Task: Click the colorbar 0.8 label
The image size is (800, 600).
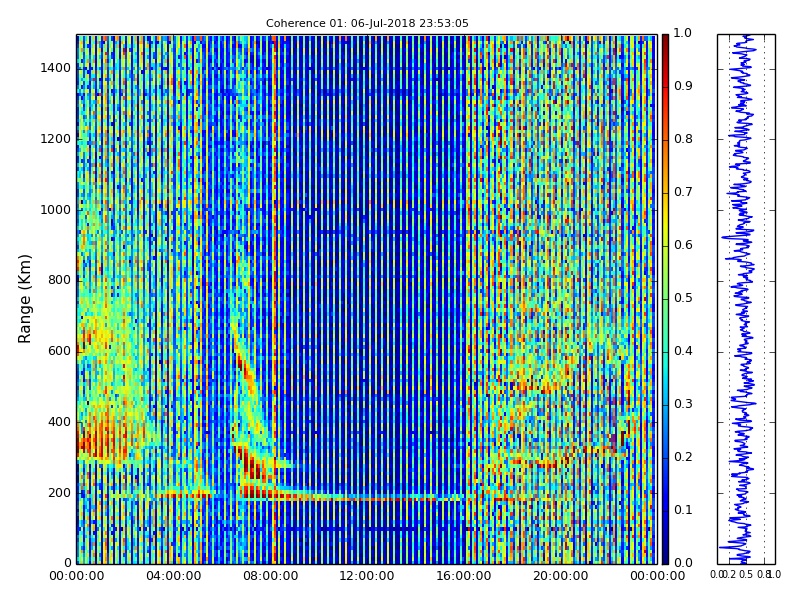Action: pyautogui.click(x=683, y=139)
